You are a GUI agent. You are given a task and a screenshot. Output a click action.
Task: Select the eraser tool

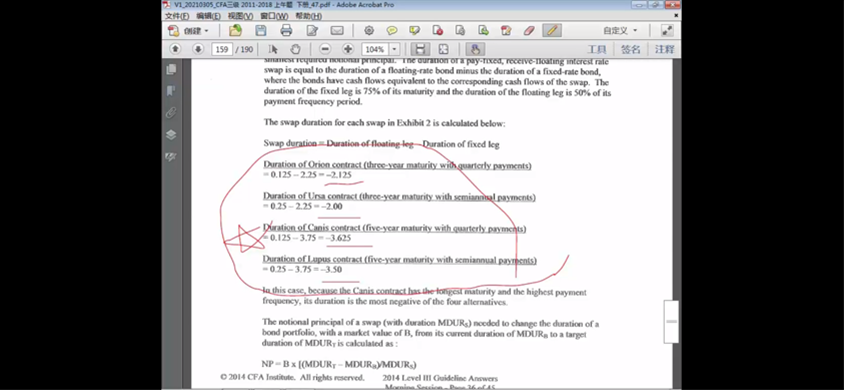point(529,31)
